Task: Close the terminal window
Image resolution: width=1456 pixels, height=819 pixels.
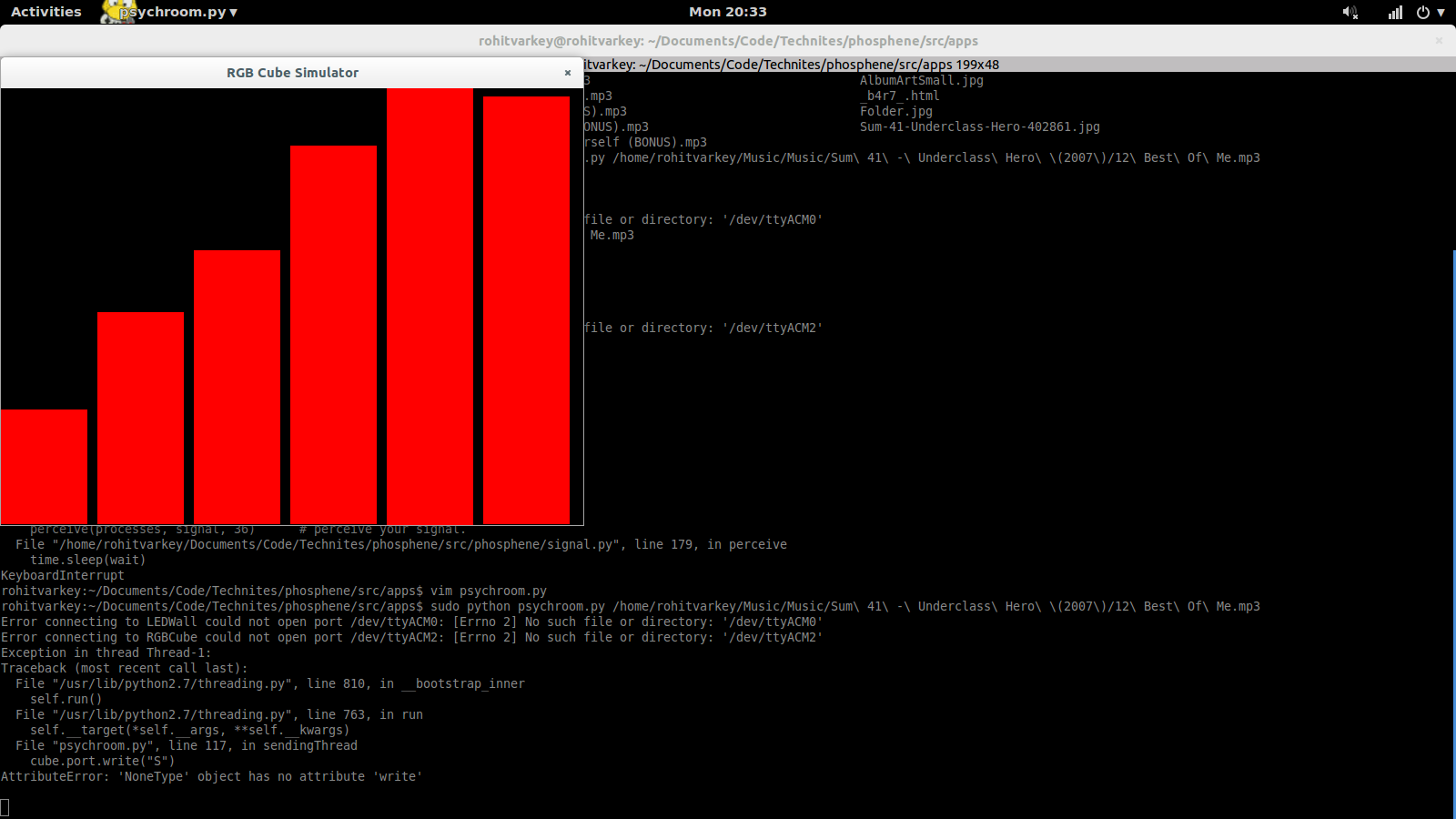Action: click(1439, 40)
